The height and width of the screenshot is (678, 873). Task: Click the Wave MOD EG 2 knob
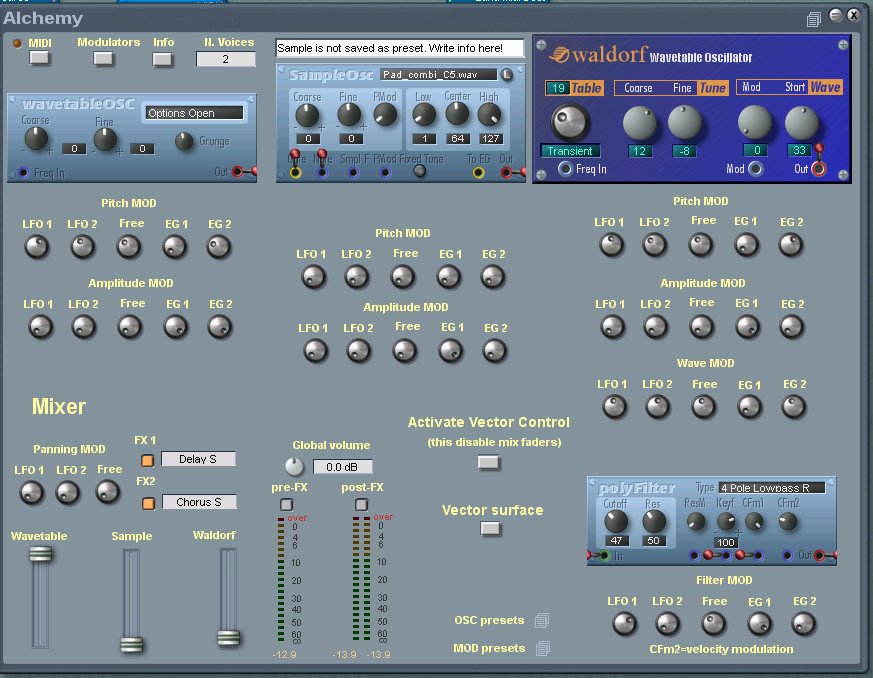[794, 407]
